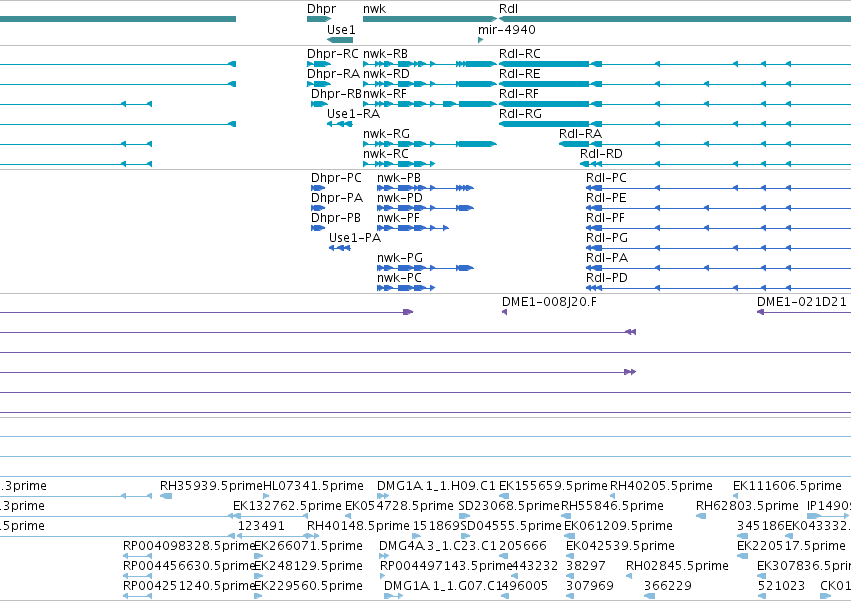Select the nwk-RB transcript
Viewport: 851px width, 601px height.
[x=430, y=64]
